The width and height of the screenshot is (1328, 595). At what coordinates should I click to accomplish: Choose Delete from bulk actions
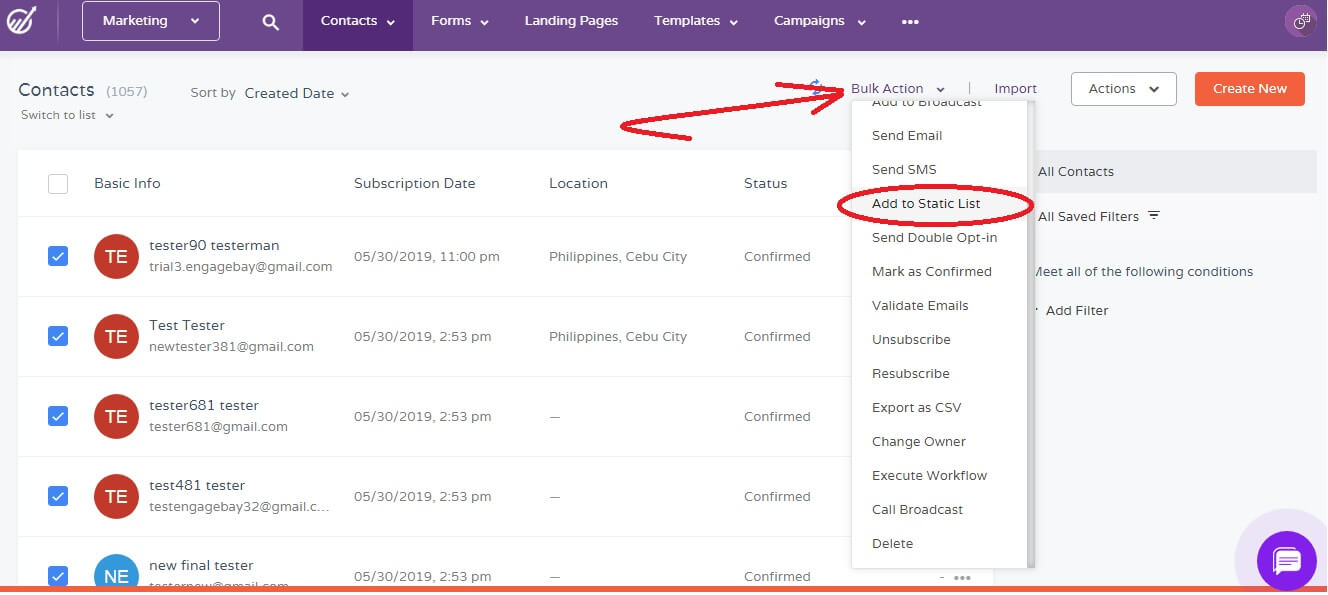(892, 544)
